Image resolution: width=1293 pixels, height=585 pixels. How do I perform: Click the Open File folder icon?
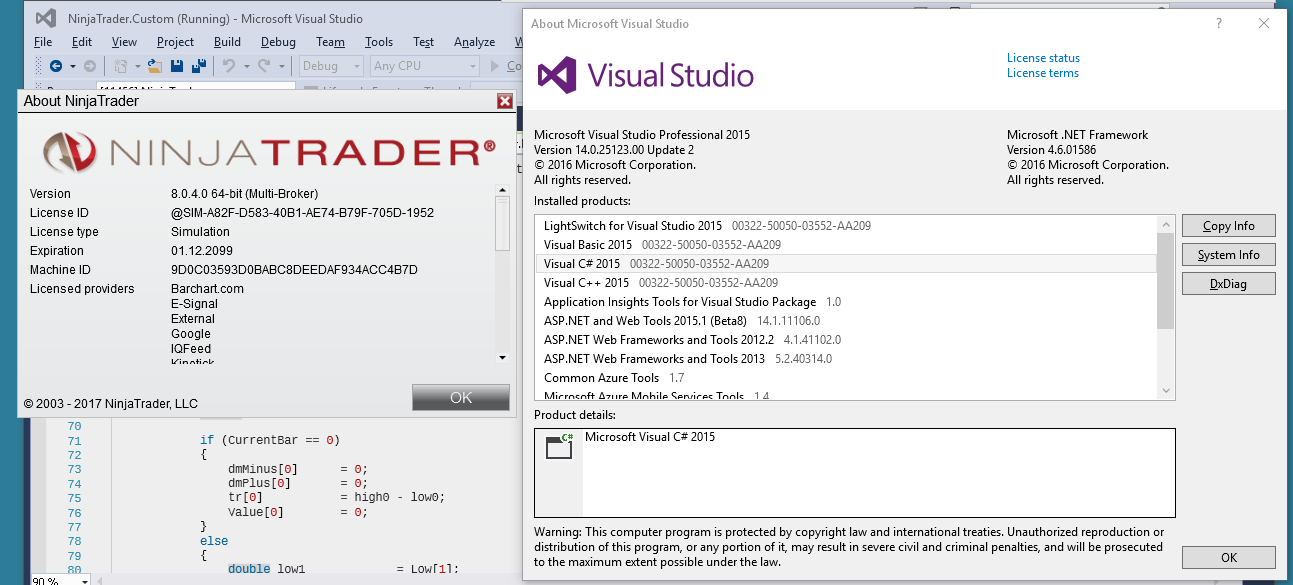tap(155, 66)
